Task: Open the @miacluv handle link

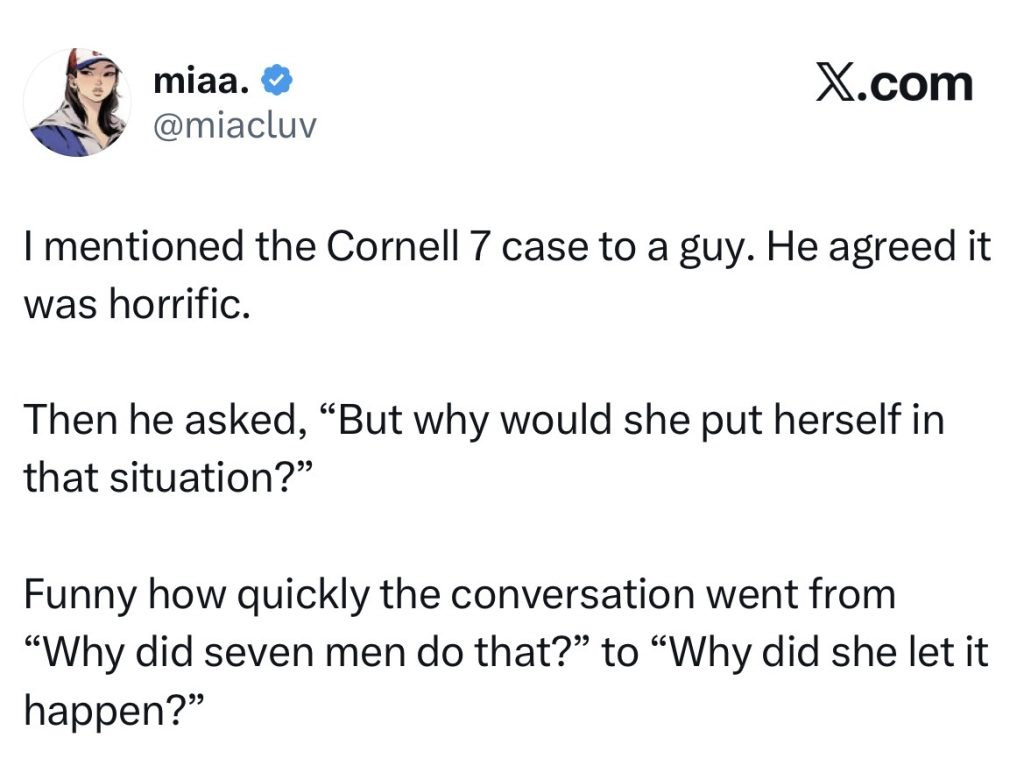Action: (235, 125)
